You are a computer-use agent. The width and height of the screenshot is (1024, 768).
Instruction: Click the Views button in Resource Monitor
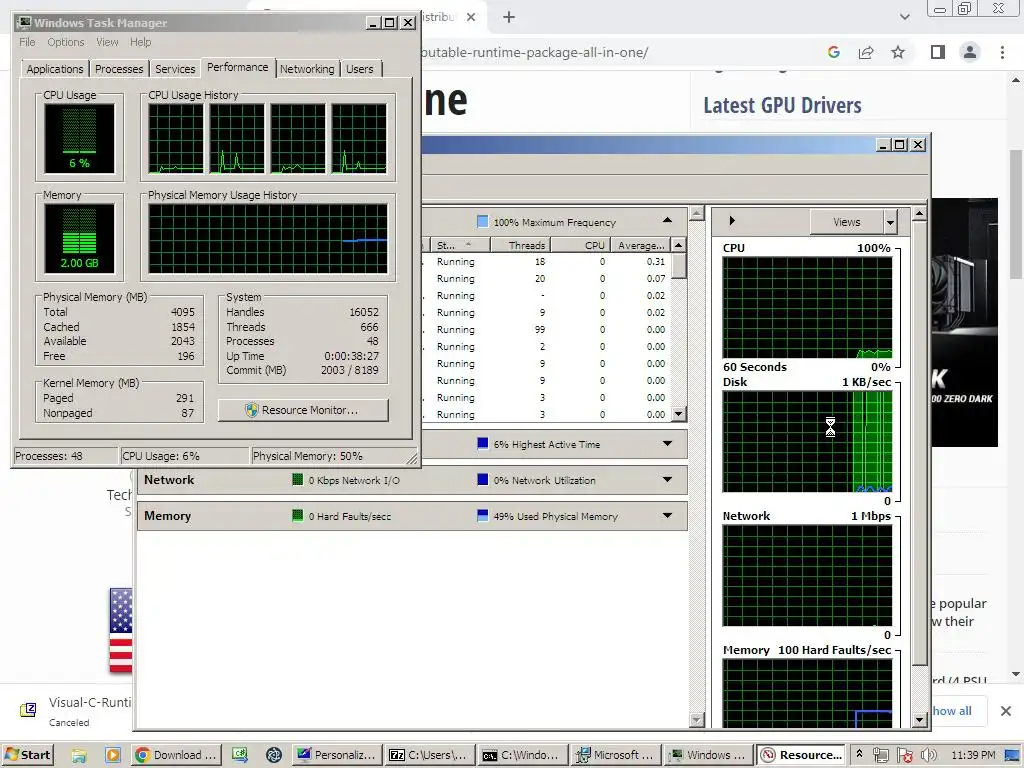847,222
